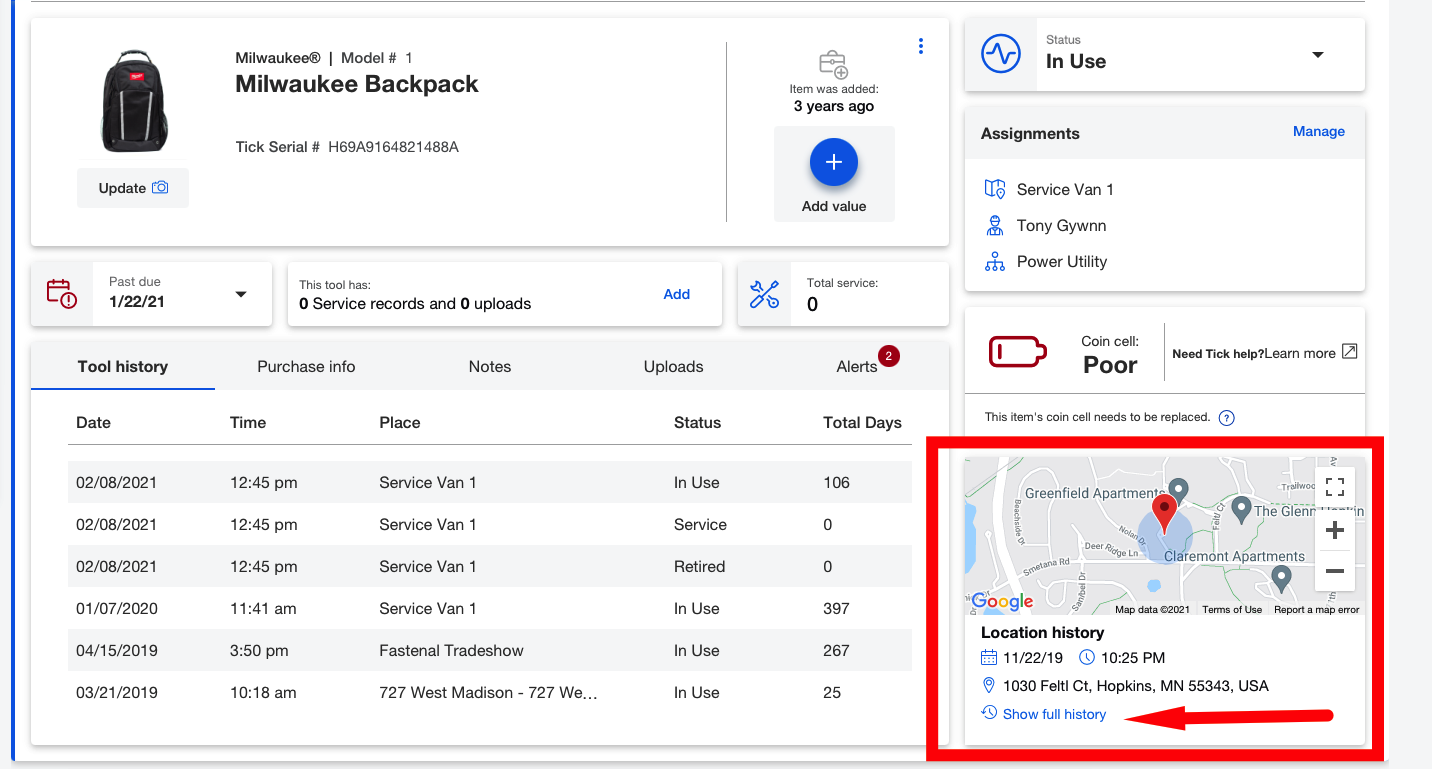Click the Service status cell
The height and width of the screenshot is (769, 1432).
point(700,524)
